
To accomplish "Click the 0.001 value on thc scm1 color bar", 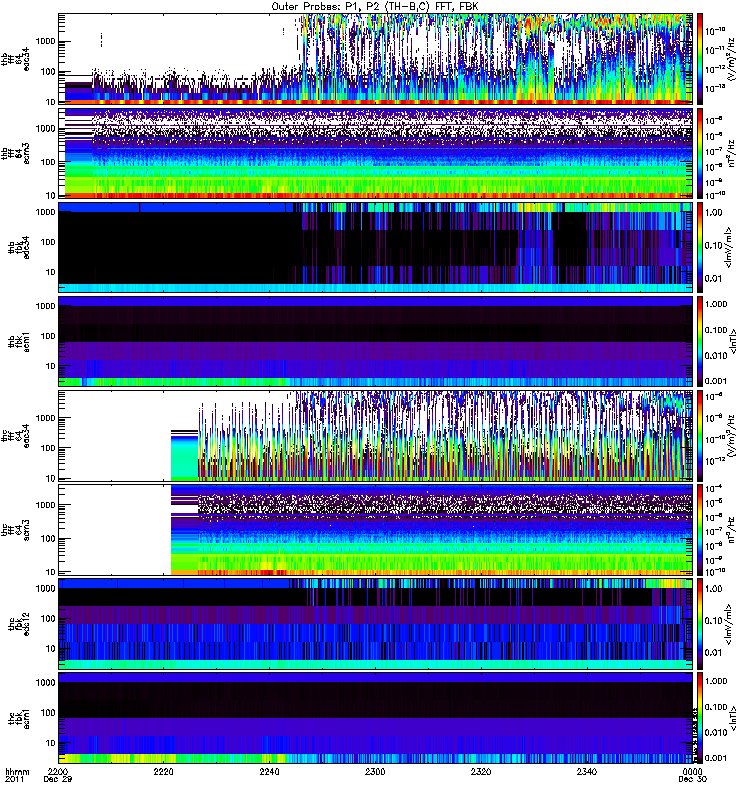I will [x=716, y=758].
